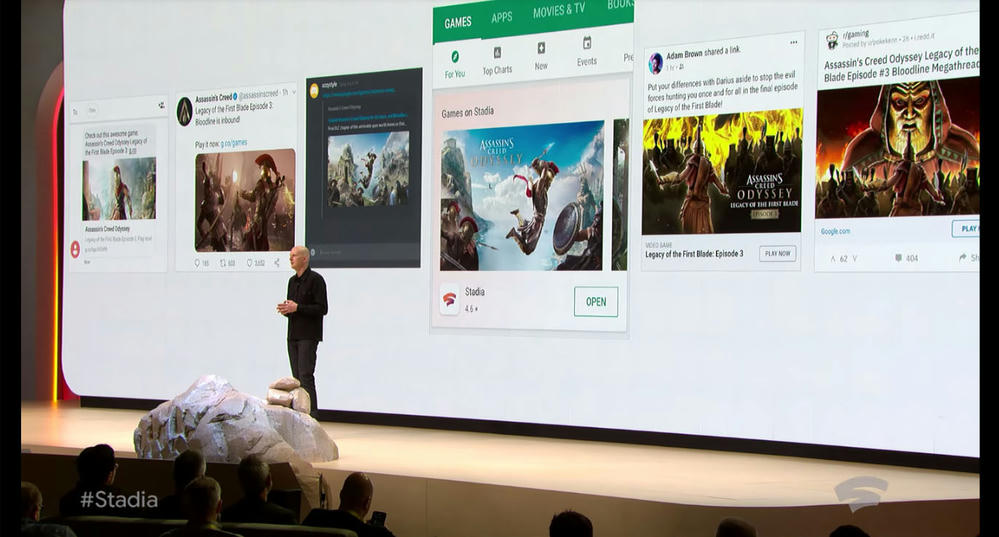
Task: Click the Discord user avatar
Action: pos(314,91)
